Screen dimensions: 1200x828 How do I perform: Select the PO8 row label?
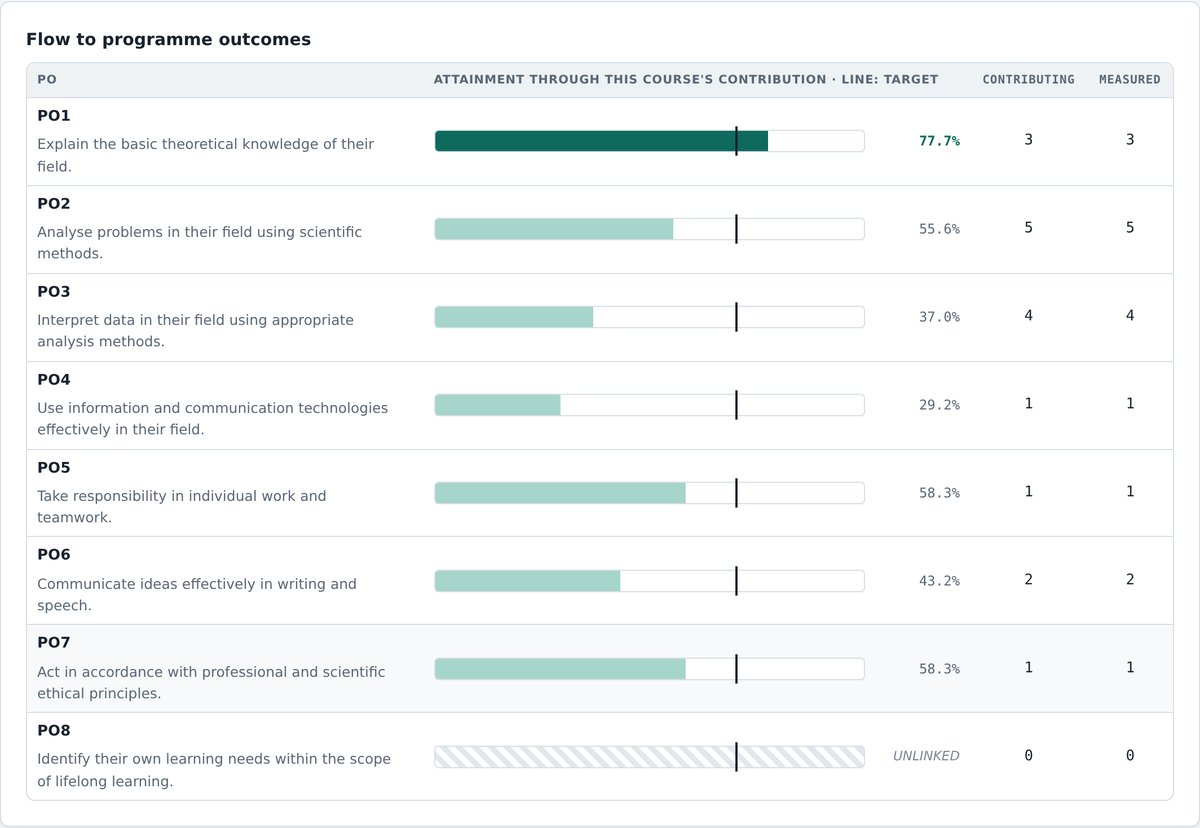pyautogui.click(x=54, y=731)
